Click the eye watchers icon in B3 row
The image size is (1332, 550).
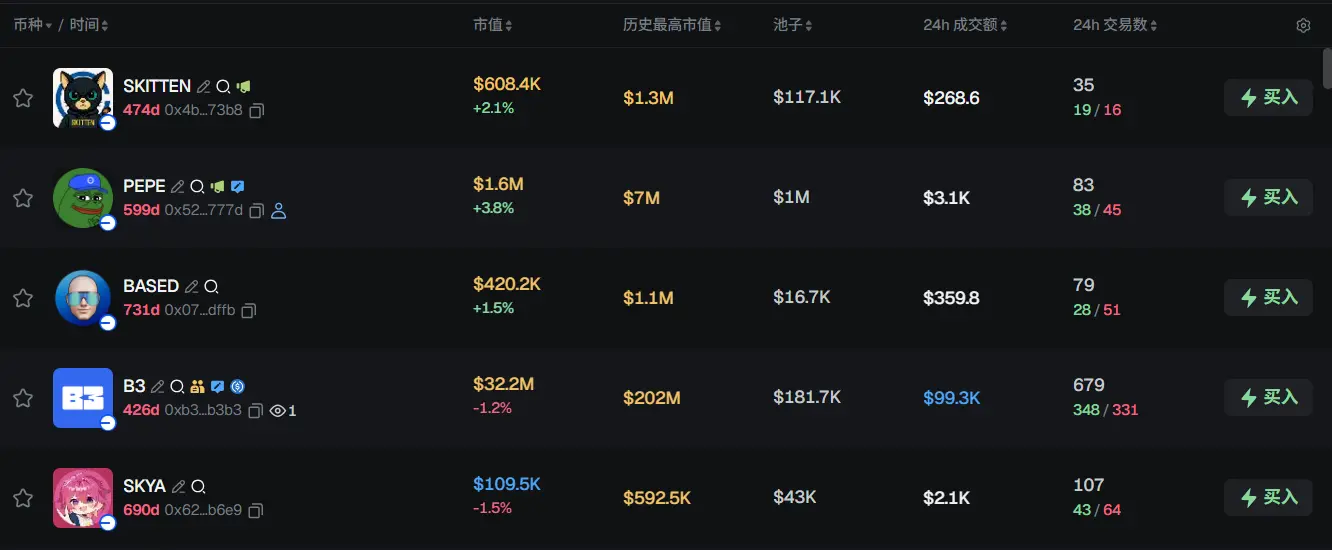(278, 411)
